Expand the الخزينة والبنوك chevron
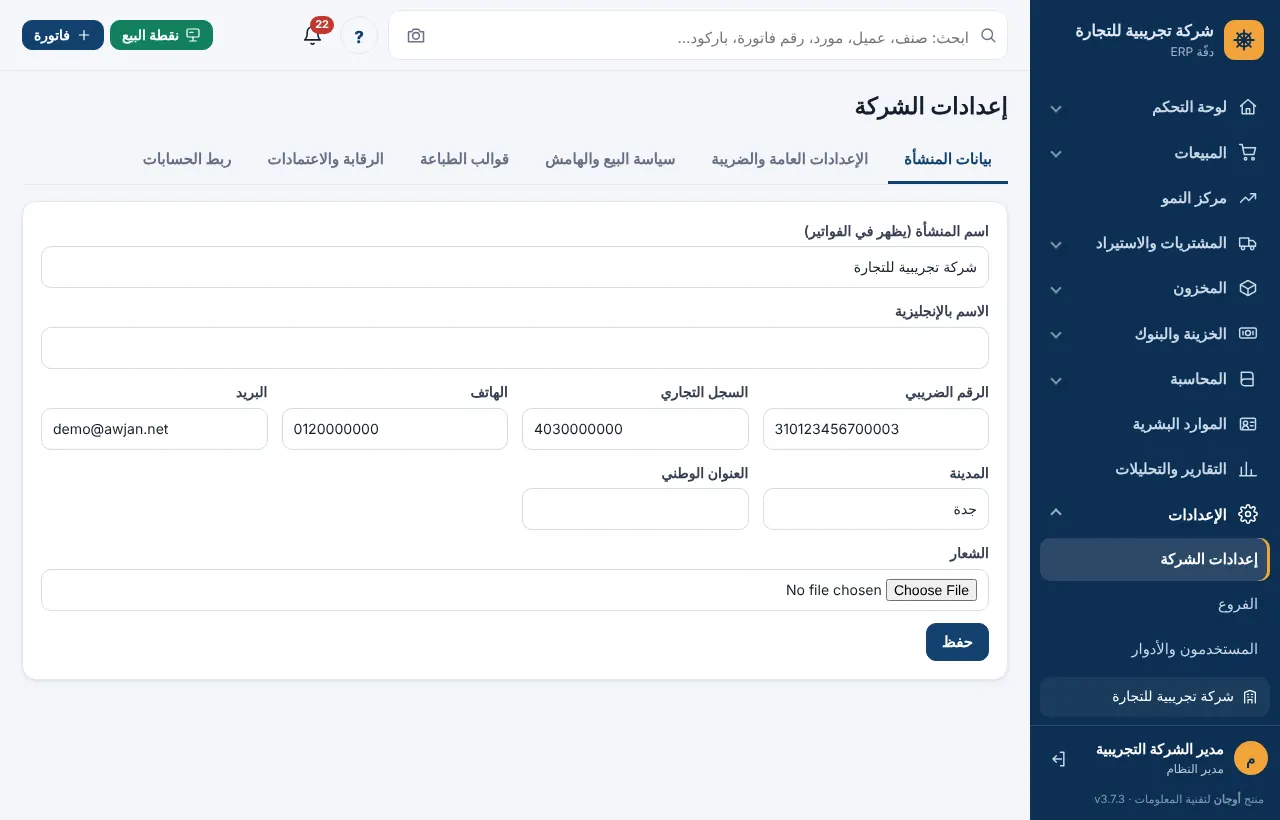Viewport: 1280px width, 820px height. [1056, 334]
